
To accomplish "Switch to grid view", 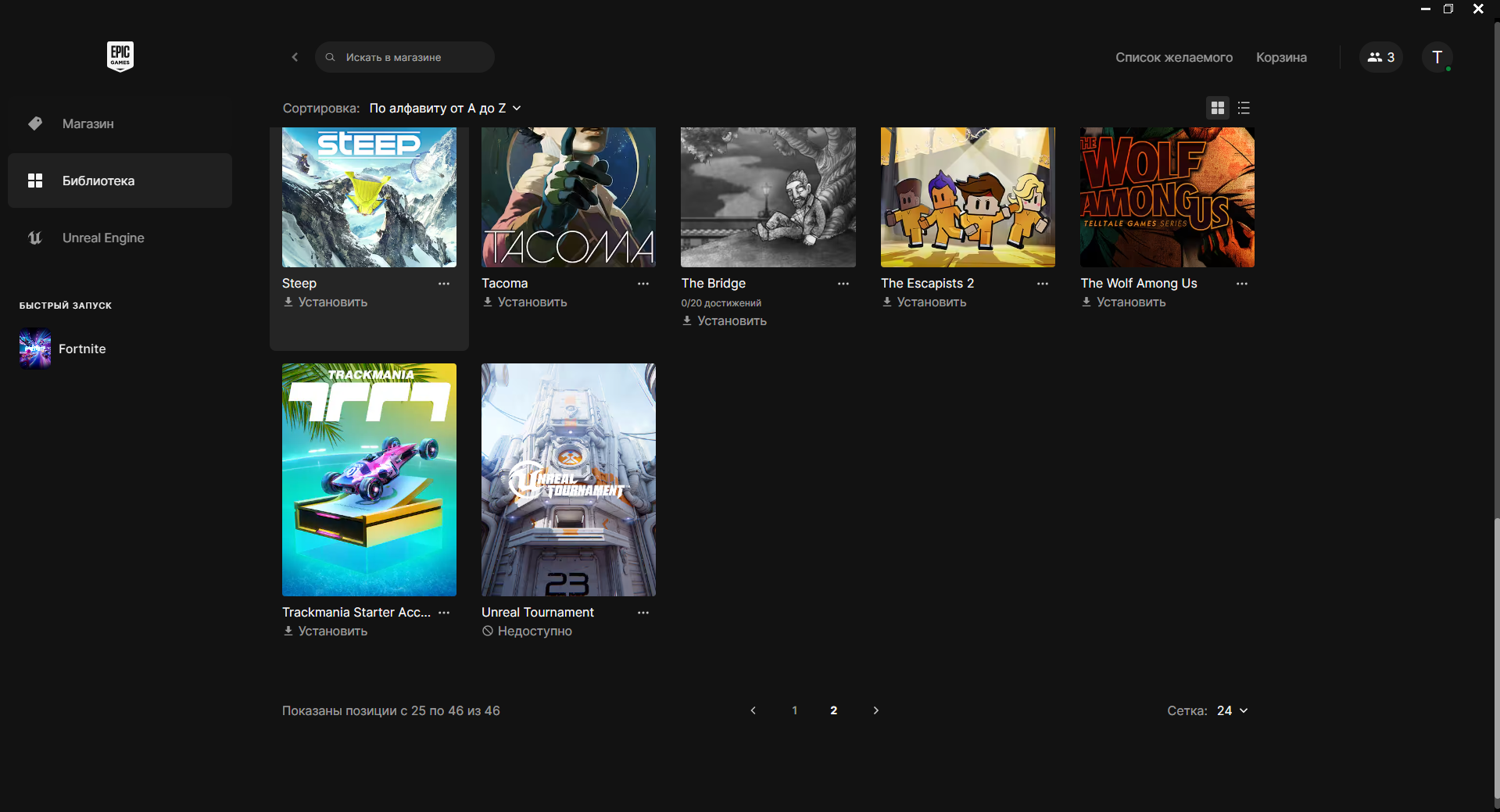I will click(x=1217, y=108).
